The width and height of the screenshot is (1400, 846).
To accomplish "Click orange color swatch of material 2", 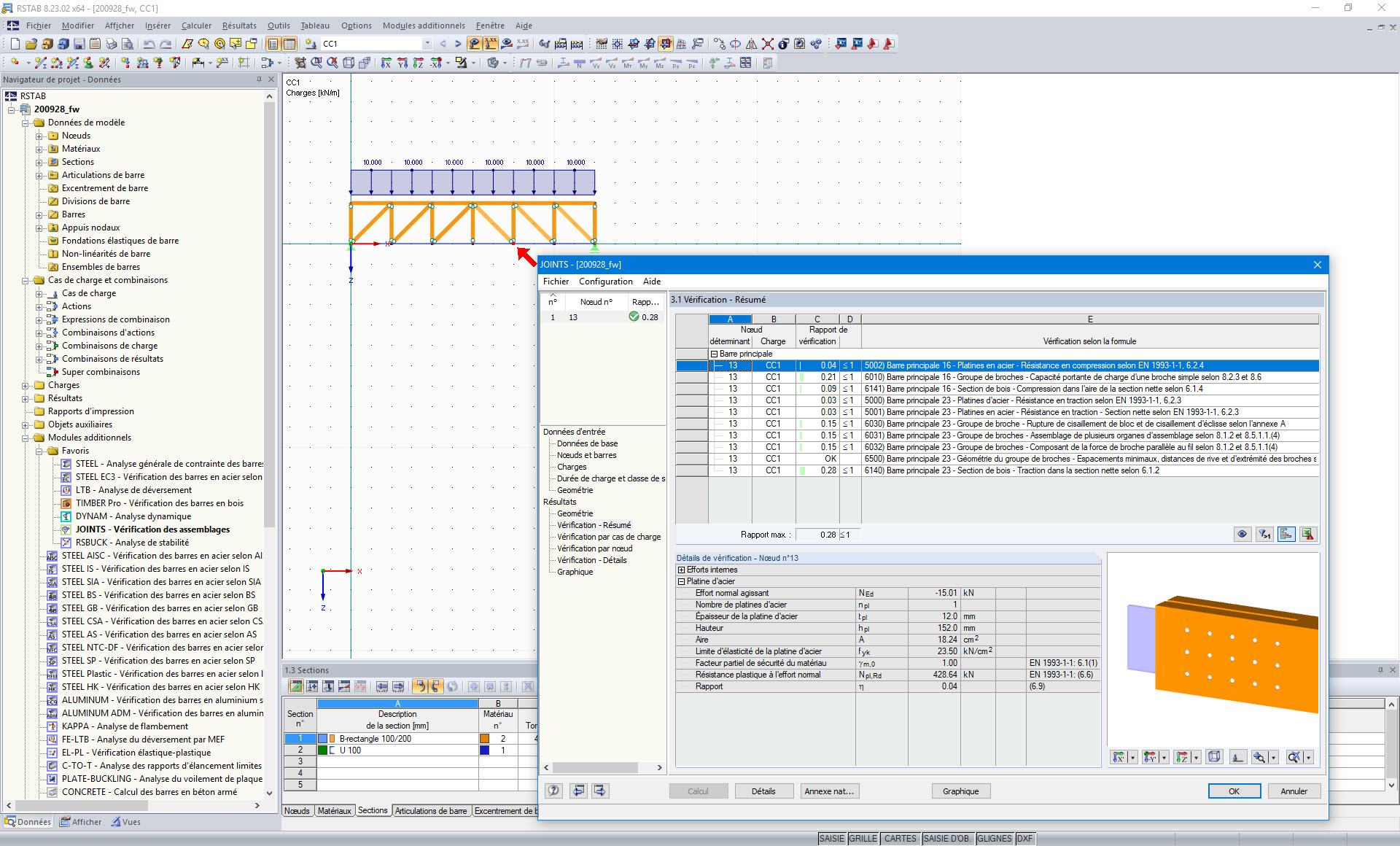I will pos(484,739).
